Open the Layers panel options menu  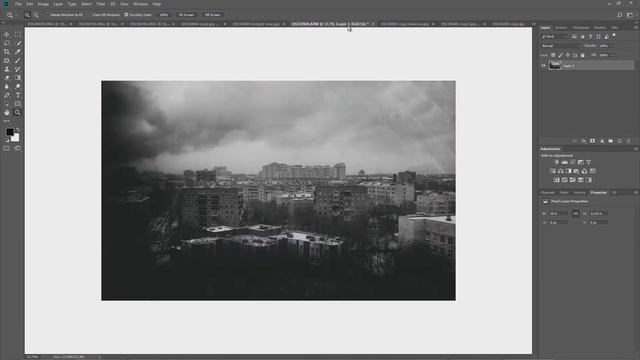point(636,28)
